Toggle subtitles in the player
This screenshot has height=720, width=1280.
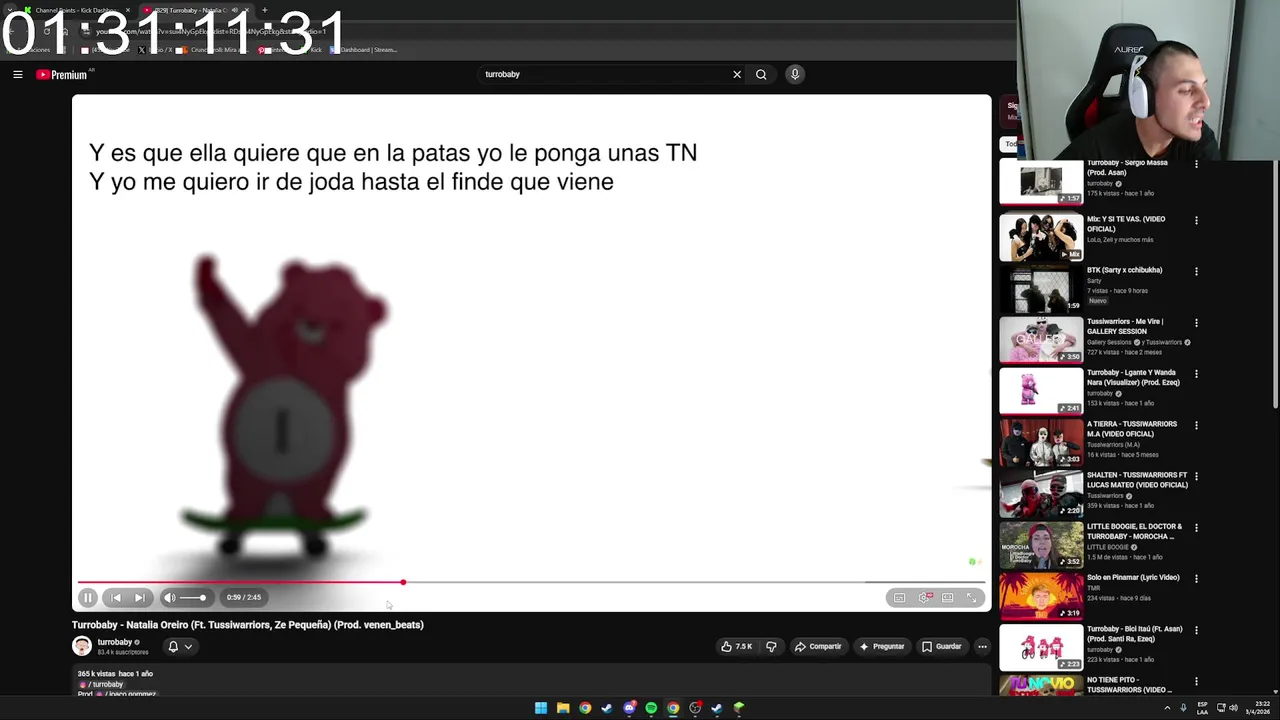pos(900,597)
